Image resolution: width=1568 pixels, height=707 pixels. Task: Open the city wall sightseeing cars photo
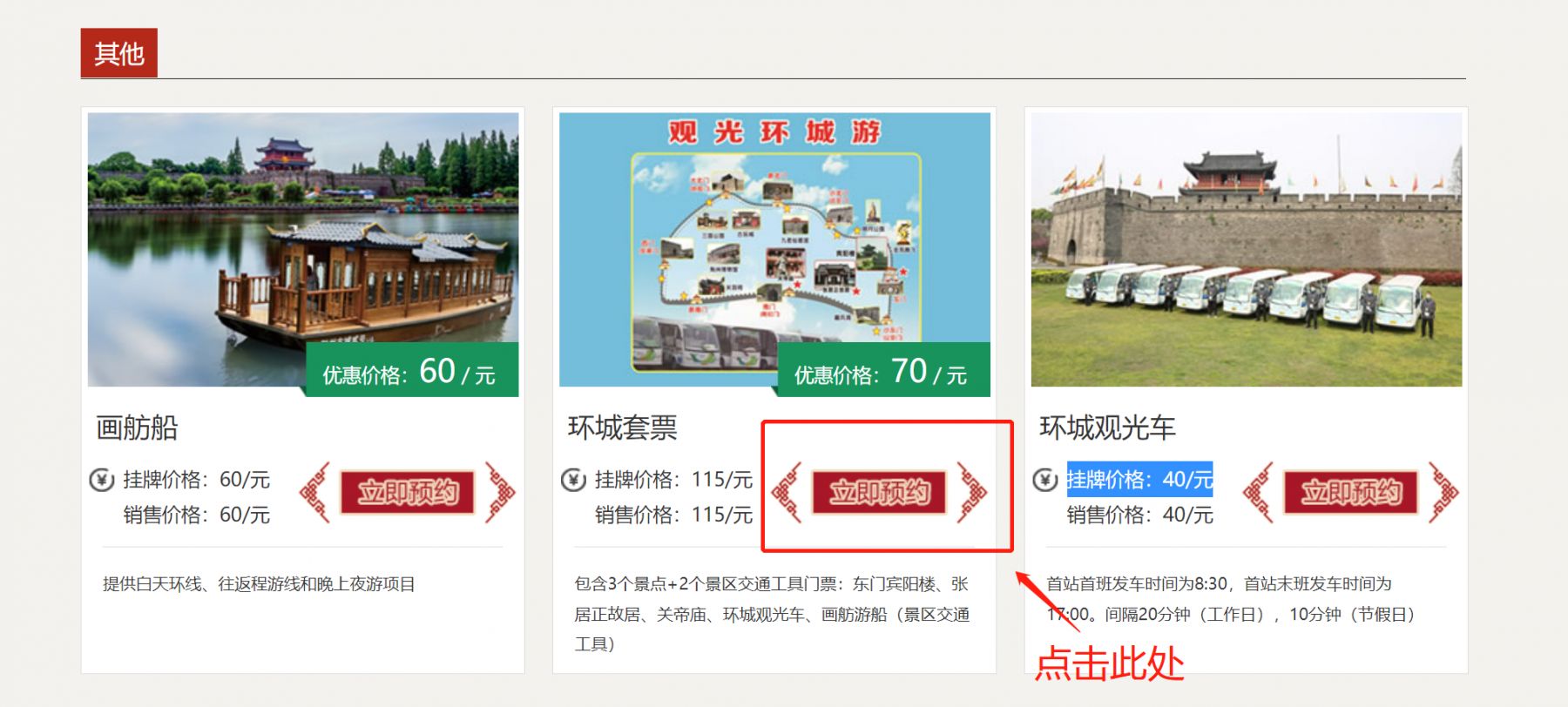click(x=1247, y=250)
